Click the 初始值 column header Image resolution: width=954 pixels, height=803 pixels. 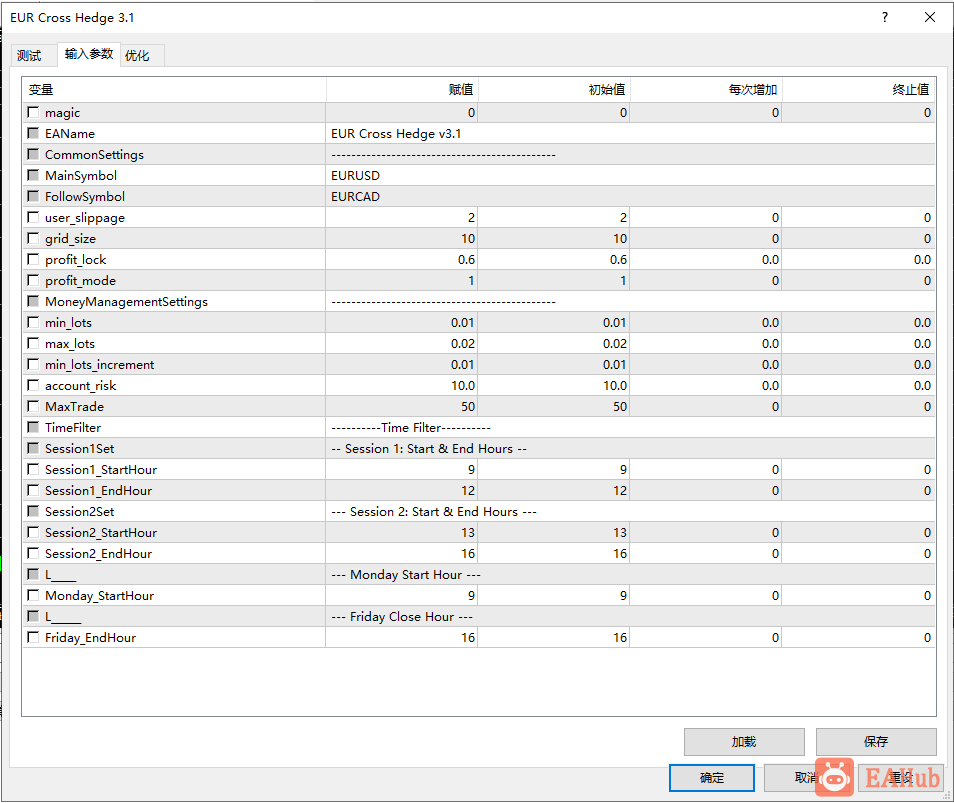tap(554, 89)
